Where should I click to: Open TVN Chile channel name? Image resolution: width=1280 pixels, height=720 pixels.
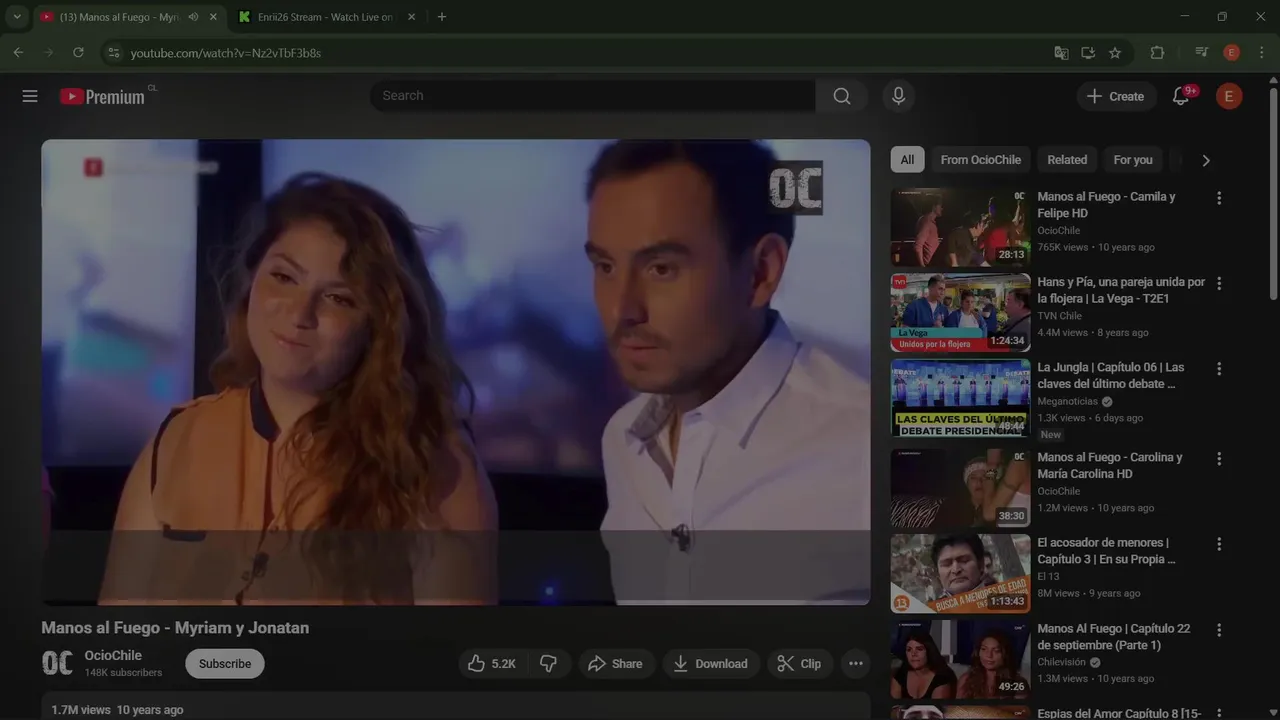[1059, 316]
